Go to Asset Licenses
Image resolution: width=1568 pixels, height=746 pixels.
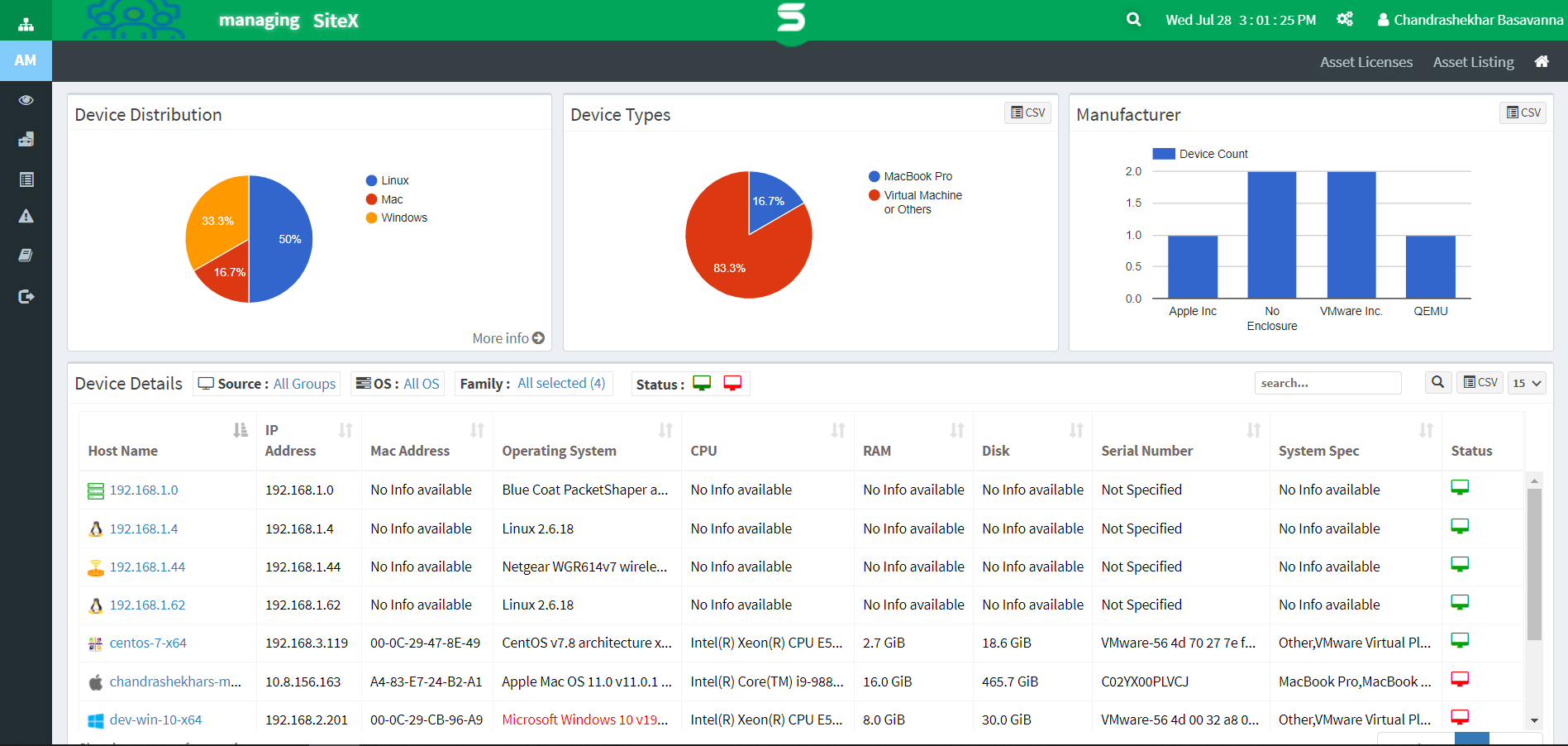coord(1366,62)
